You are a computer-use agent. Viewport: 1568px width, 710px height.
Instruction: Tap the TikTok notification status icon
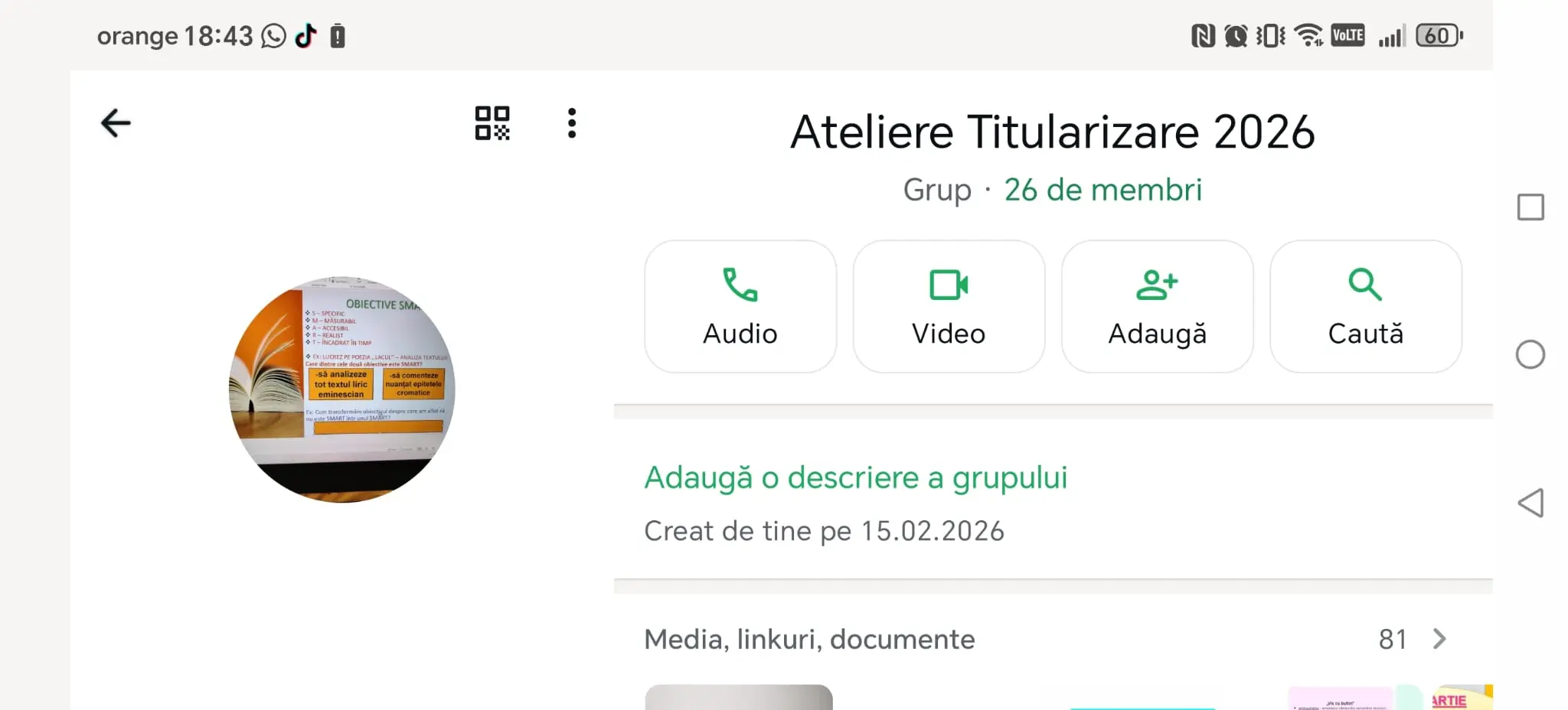pos(305,36)
